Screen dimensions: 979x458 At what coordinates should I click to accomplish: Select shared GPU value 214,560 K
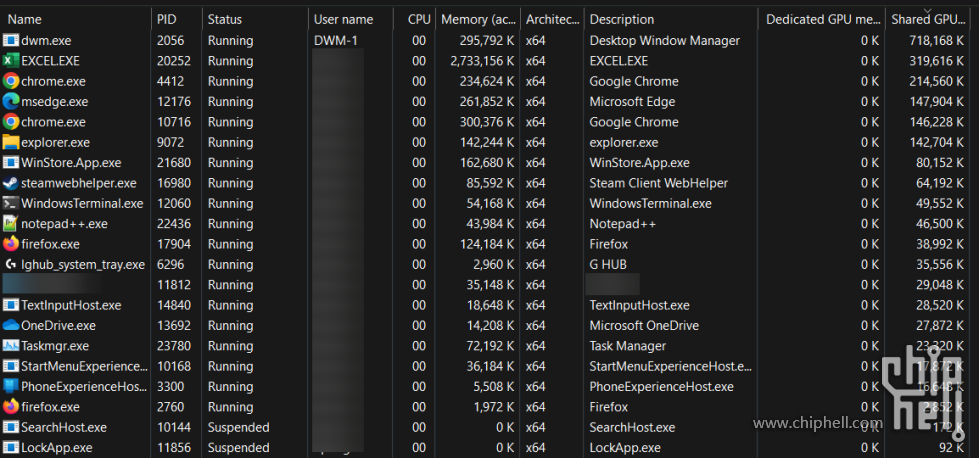tap(936, 81)
